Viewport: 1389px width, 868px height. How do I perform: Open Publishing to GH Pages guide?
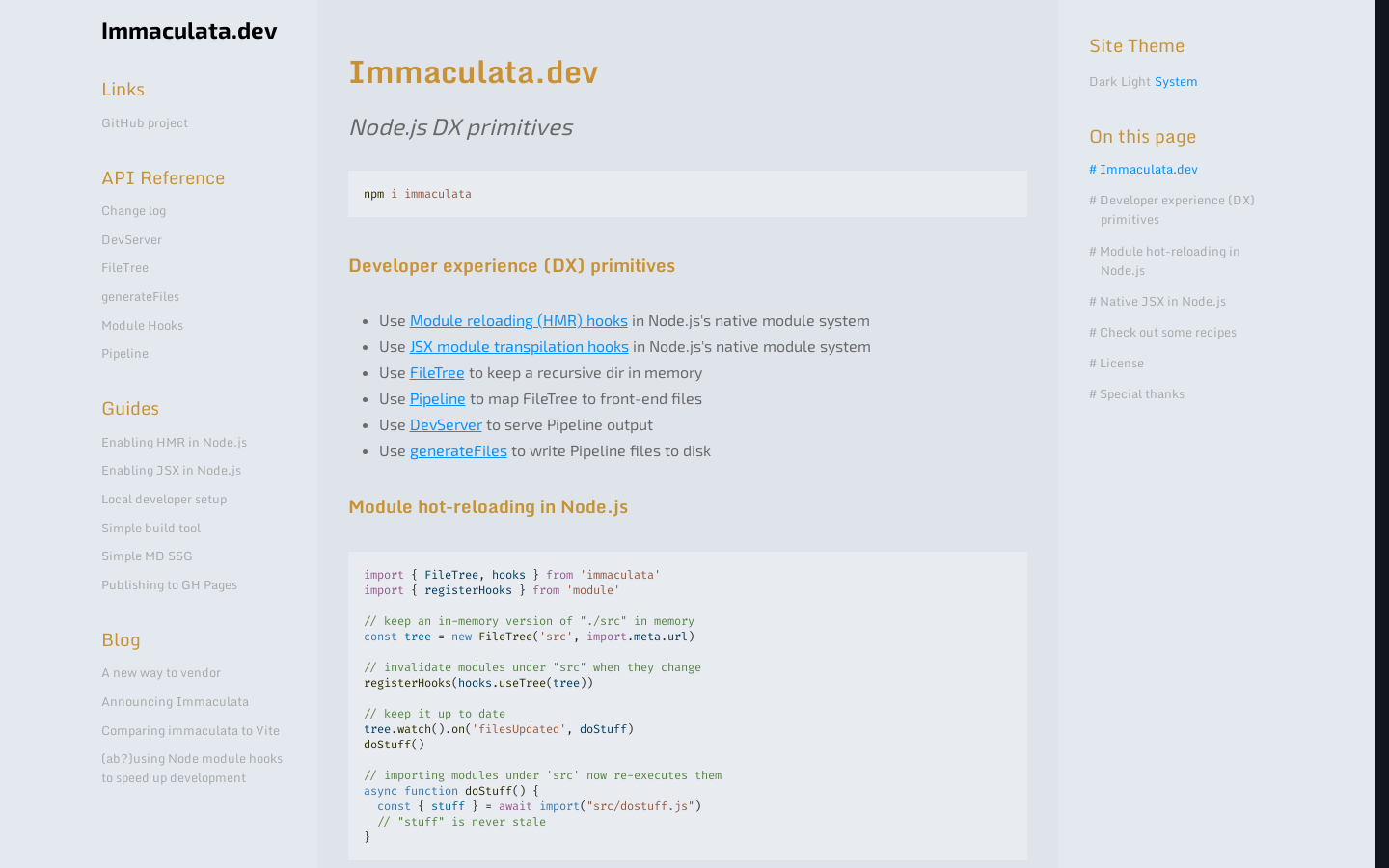(169, 585)
